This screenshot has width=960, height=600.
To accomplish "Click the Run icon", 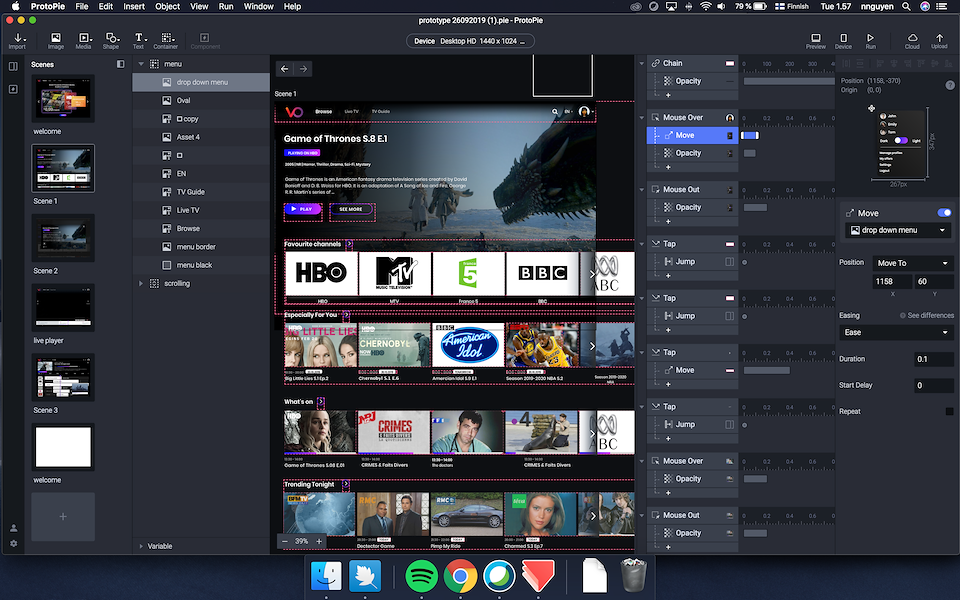I will pos(871,40).
